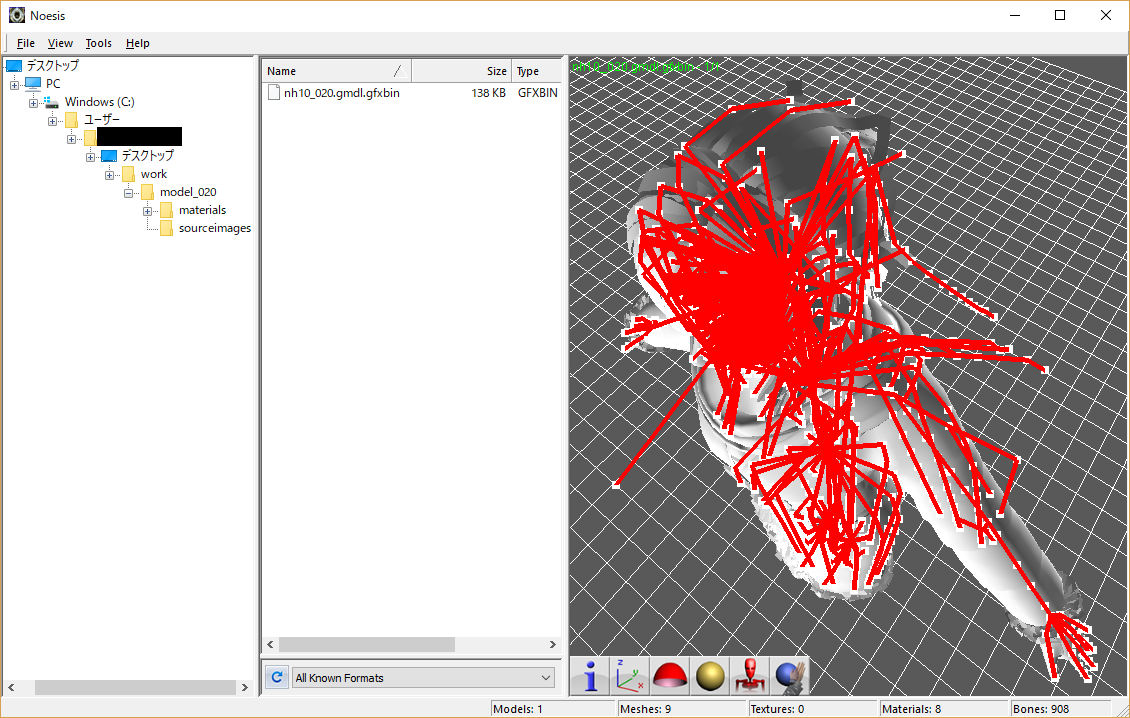Click the yellow sphere toolbar icon
Viewport: 1130px width, 718px height.
point(710,676)
